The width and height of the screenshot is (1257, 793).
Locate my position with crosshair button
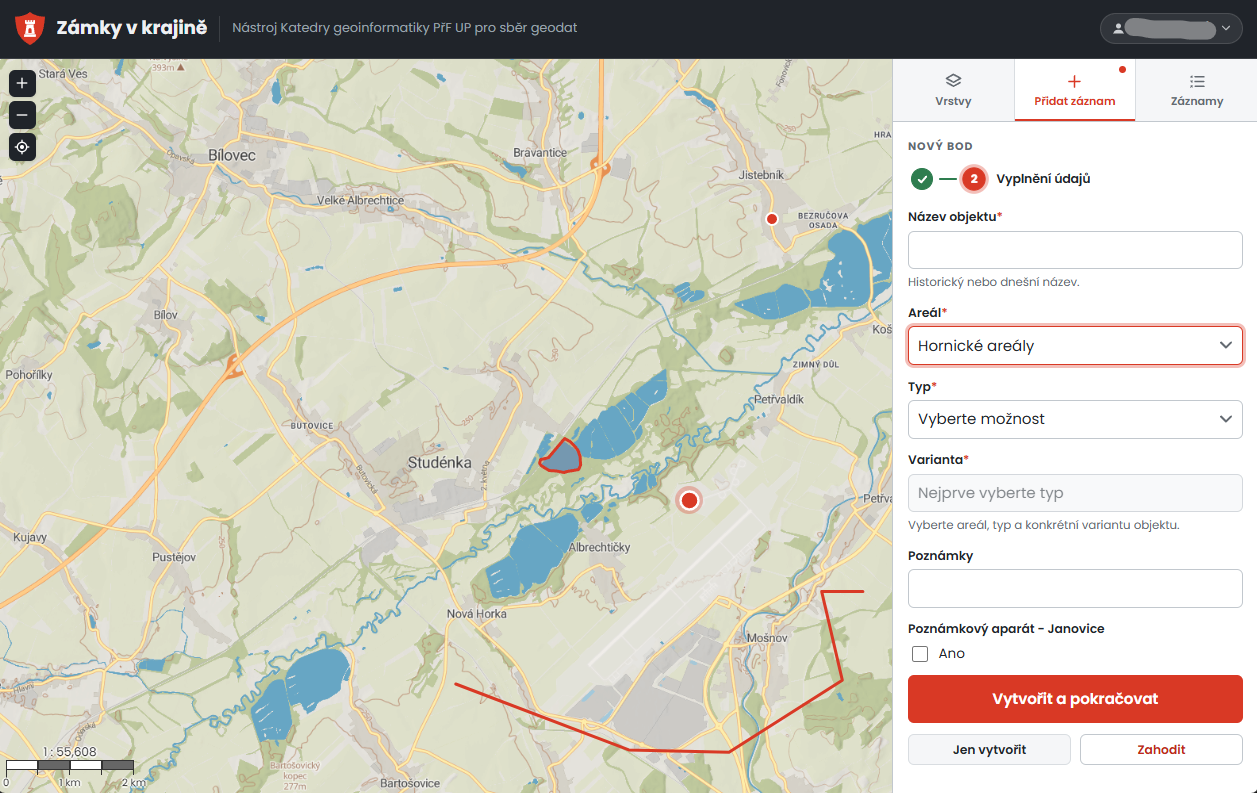click(22, 148)
